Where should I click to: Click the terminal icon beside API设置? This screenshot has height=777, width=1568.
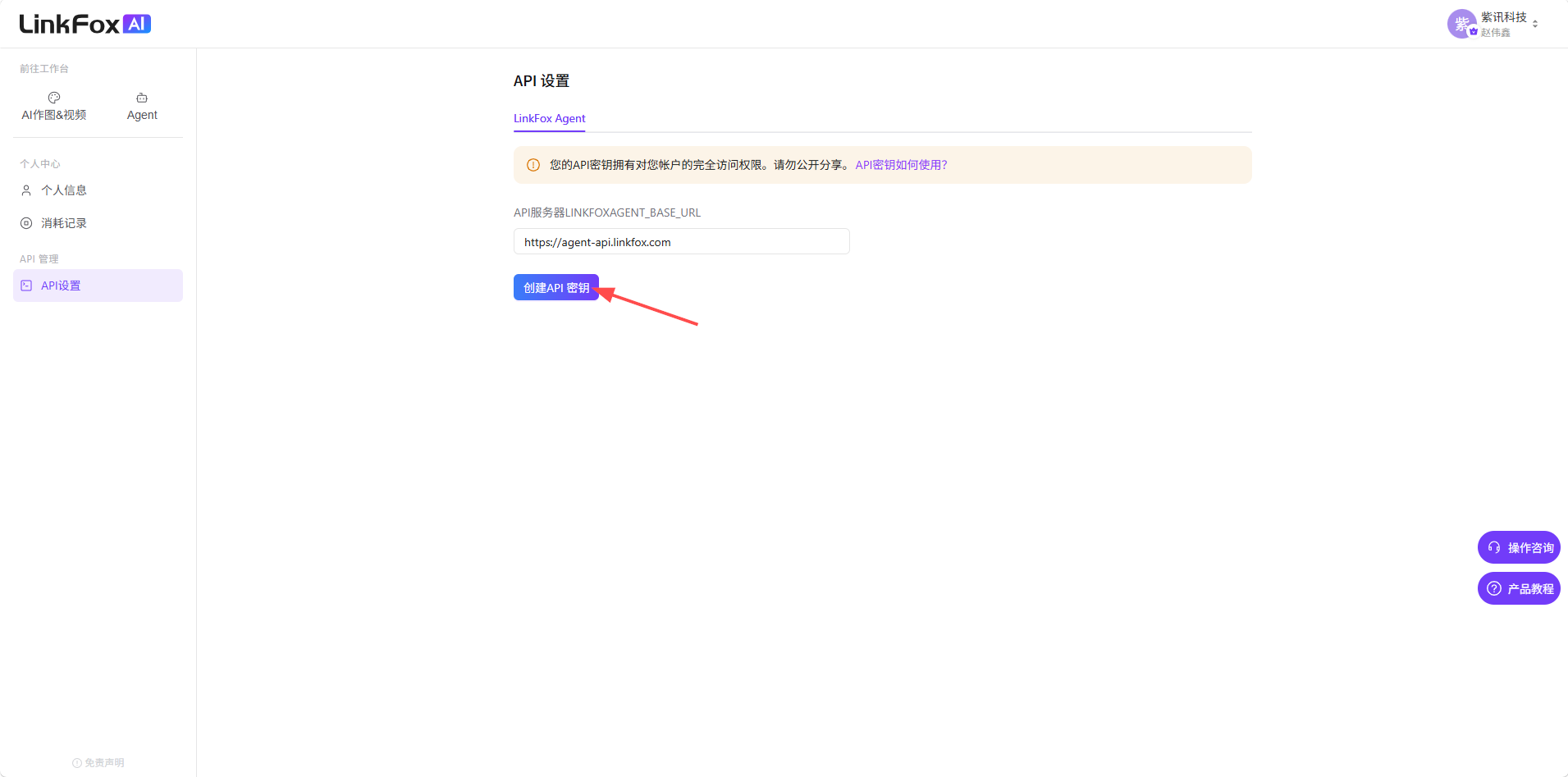26,286
